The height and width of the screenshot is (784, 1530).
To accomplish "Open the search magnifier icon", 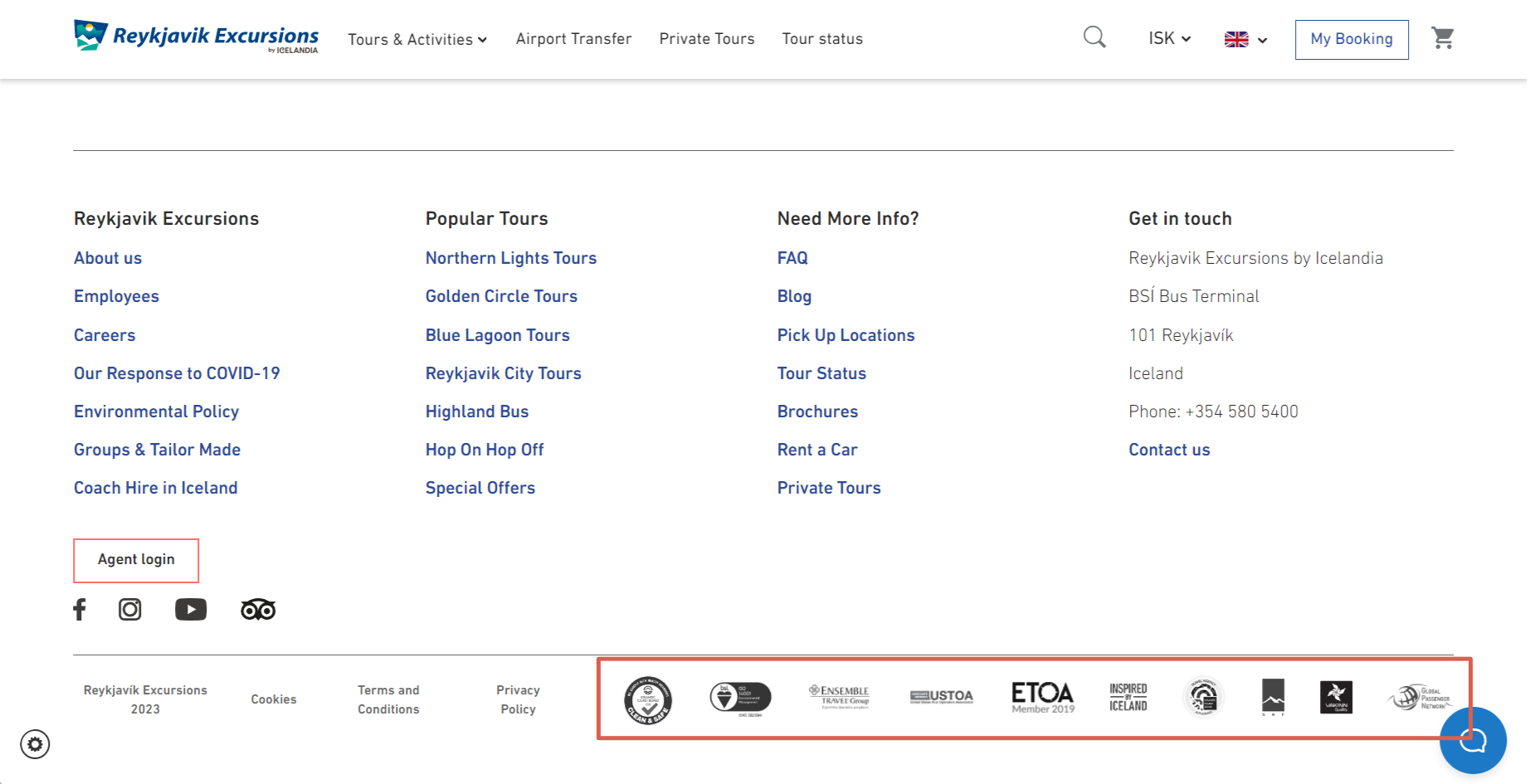I will pyautogui.click(x=1094, y=37).
